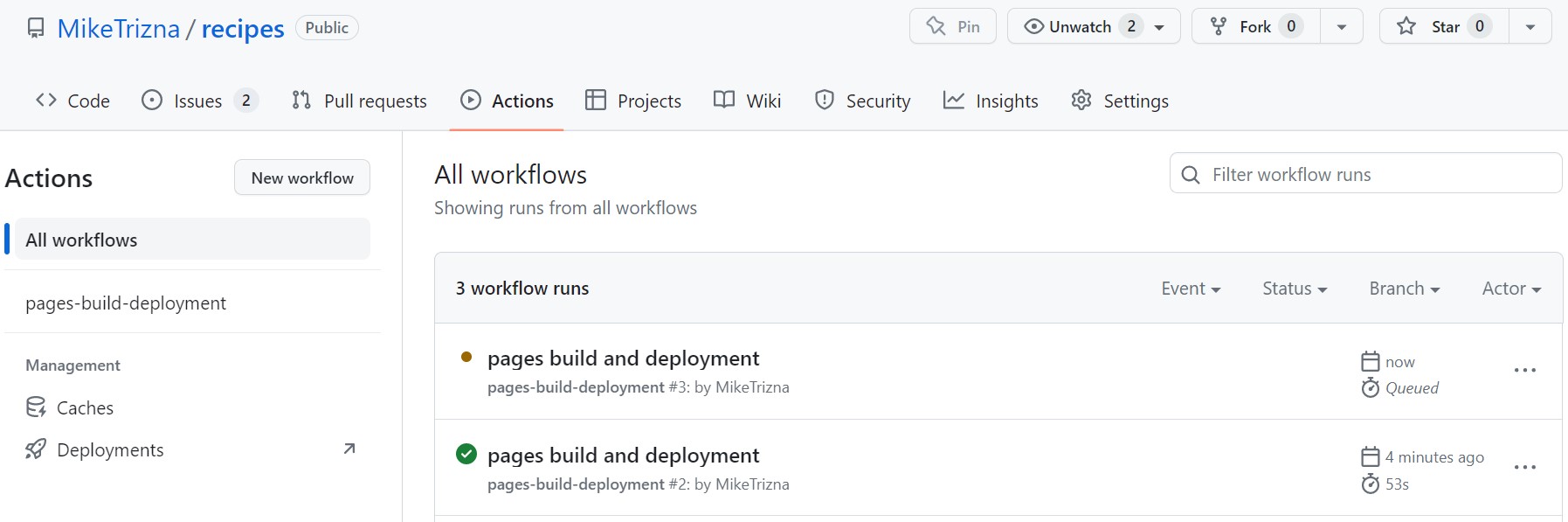Focus the Filter workflow runs field
Screen dimensions: 1568x522
(1366, 173)
